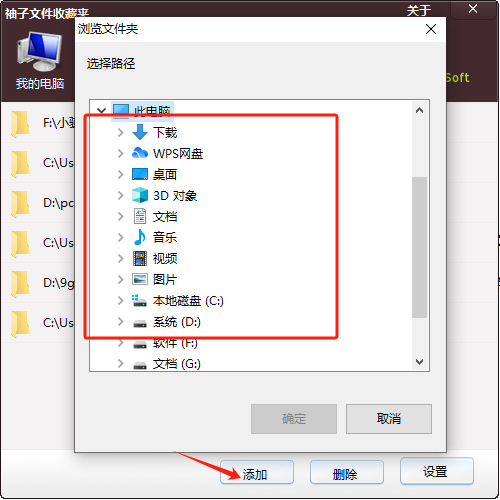Click the folder tree scroll down arrow
The image size is (500, 500).
coord(420,362)
